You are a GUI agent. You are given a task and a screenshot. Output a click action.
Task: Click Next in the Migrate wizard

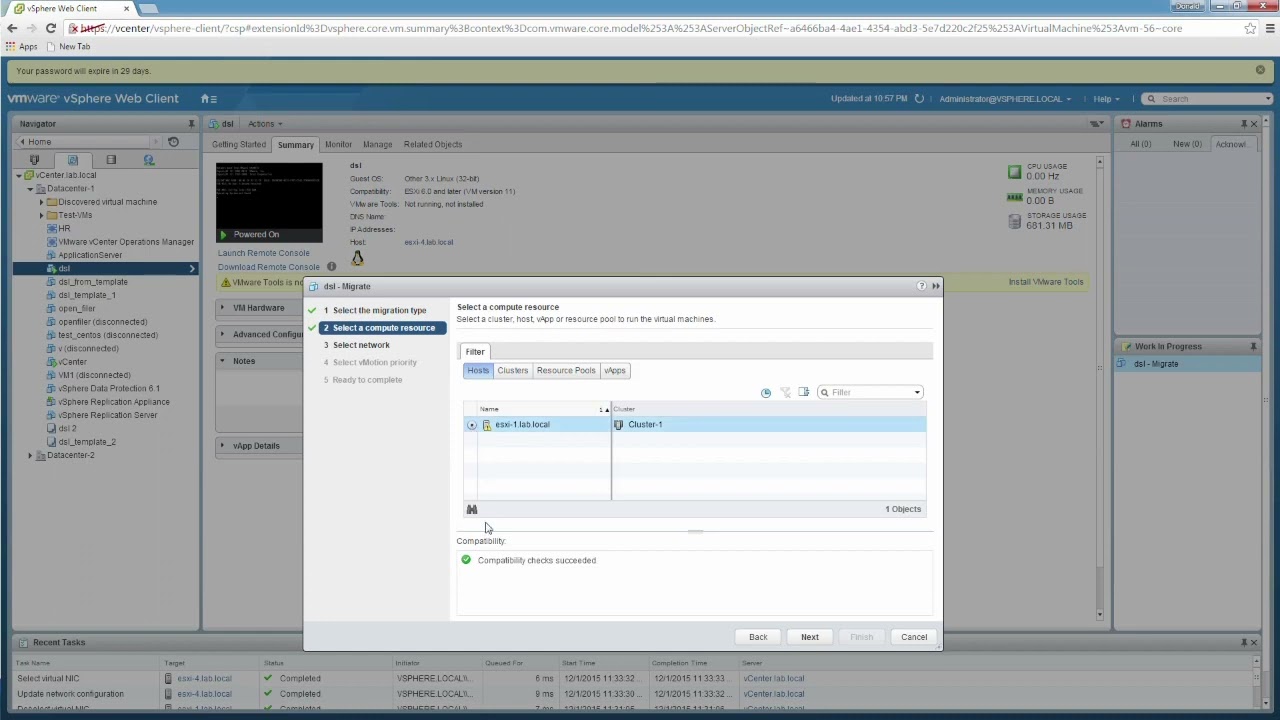(810, 637)
